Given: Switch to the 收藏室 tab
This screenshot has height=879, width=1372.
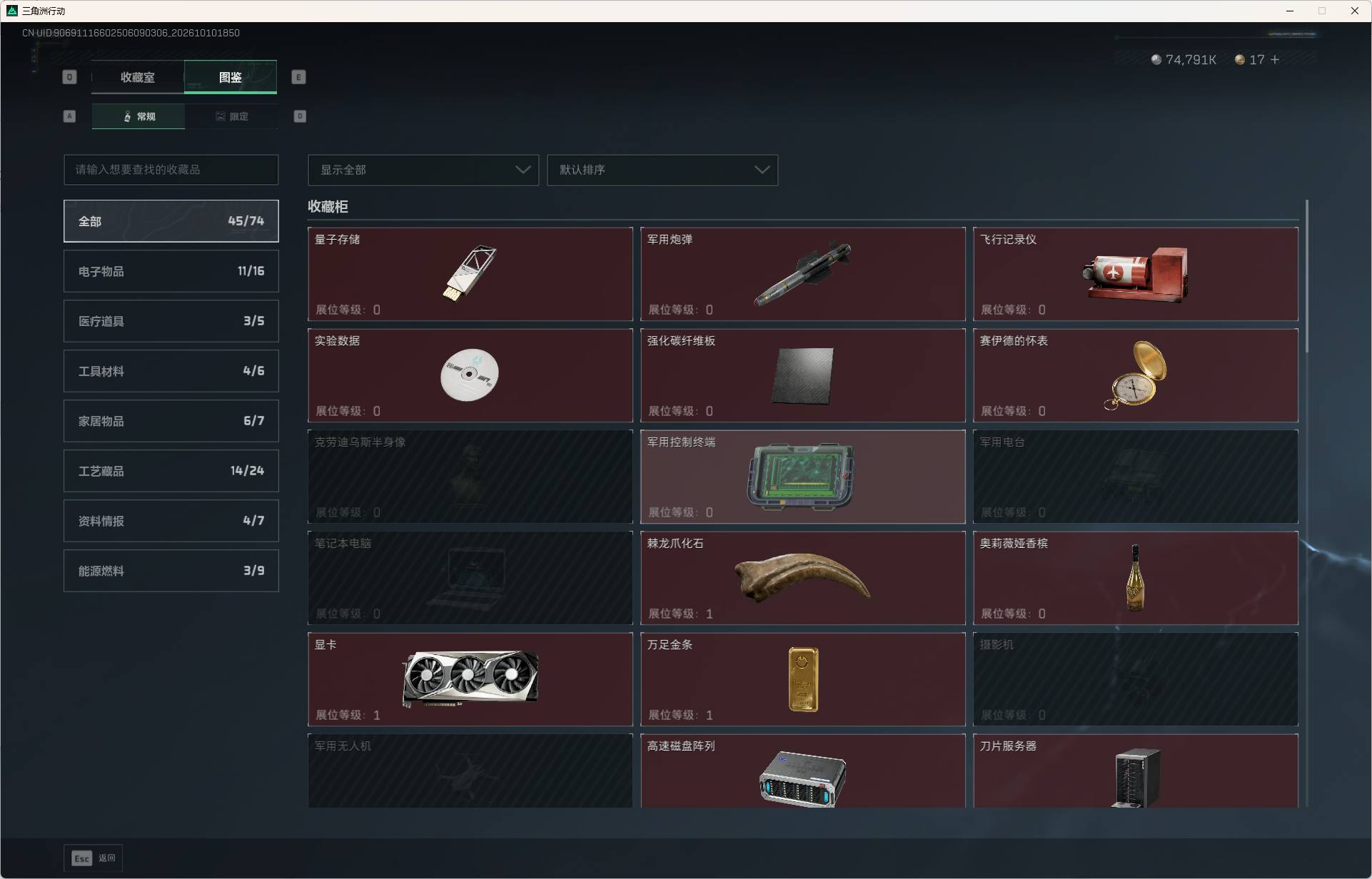Looking at the screenshot, I should [138, 77].
